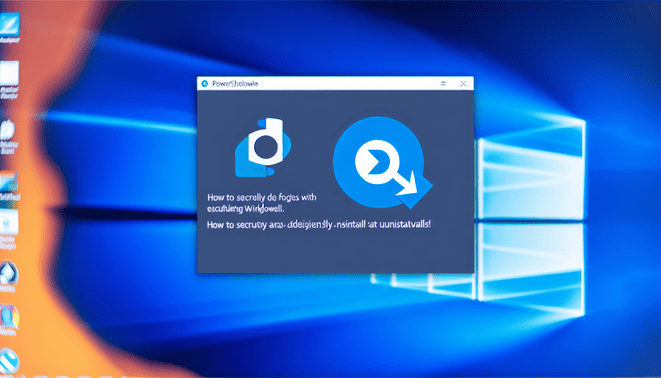Click the line ending with "uunistatvalls!"
This screenshot has height=378, width=661.
319,225
